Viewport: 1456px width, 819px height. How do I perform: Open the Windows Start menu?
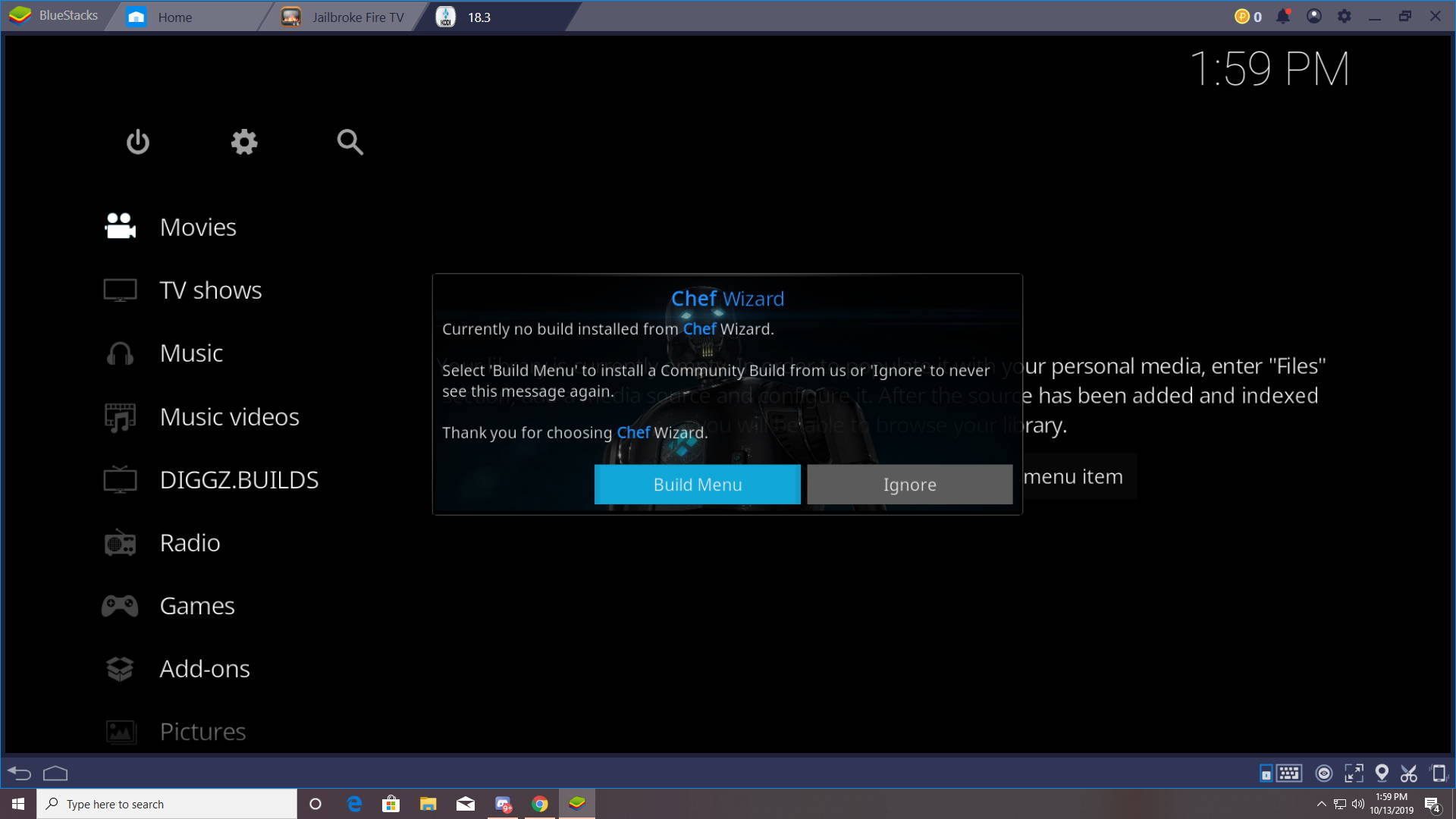[18, 804]
